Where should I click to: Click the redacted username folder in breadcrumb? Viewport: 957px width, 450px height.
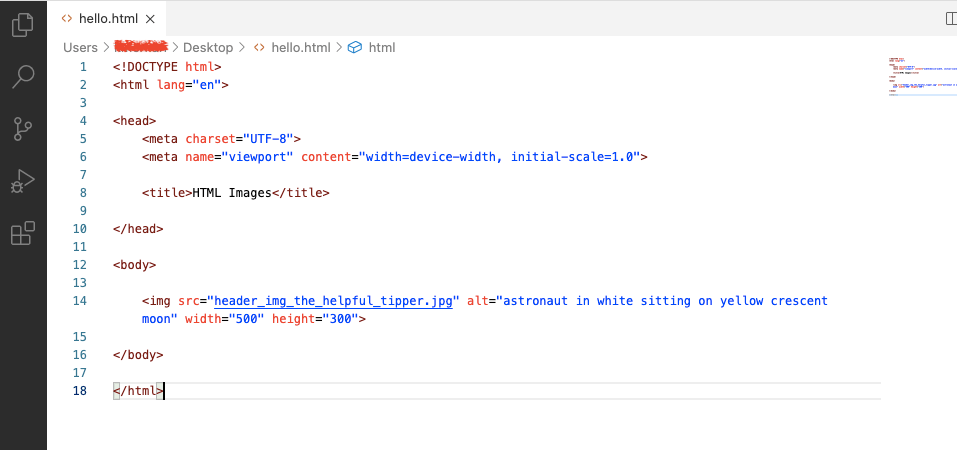pyautogui.click(x=142, y=46)
